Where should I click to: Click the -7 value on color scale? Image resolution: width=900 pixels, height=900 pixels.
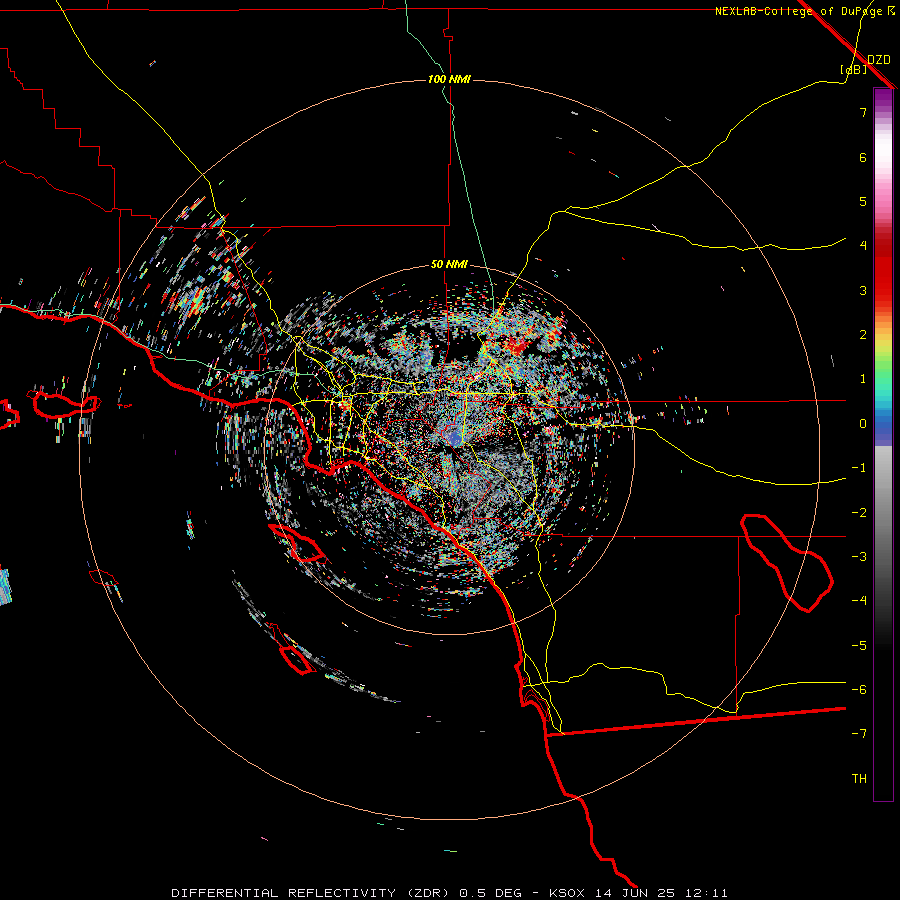click(x=859, y=734)
